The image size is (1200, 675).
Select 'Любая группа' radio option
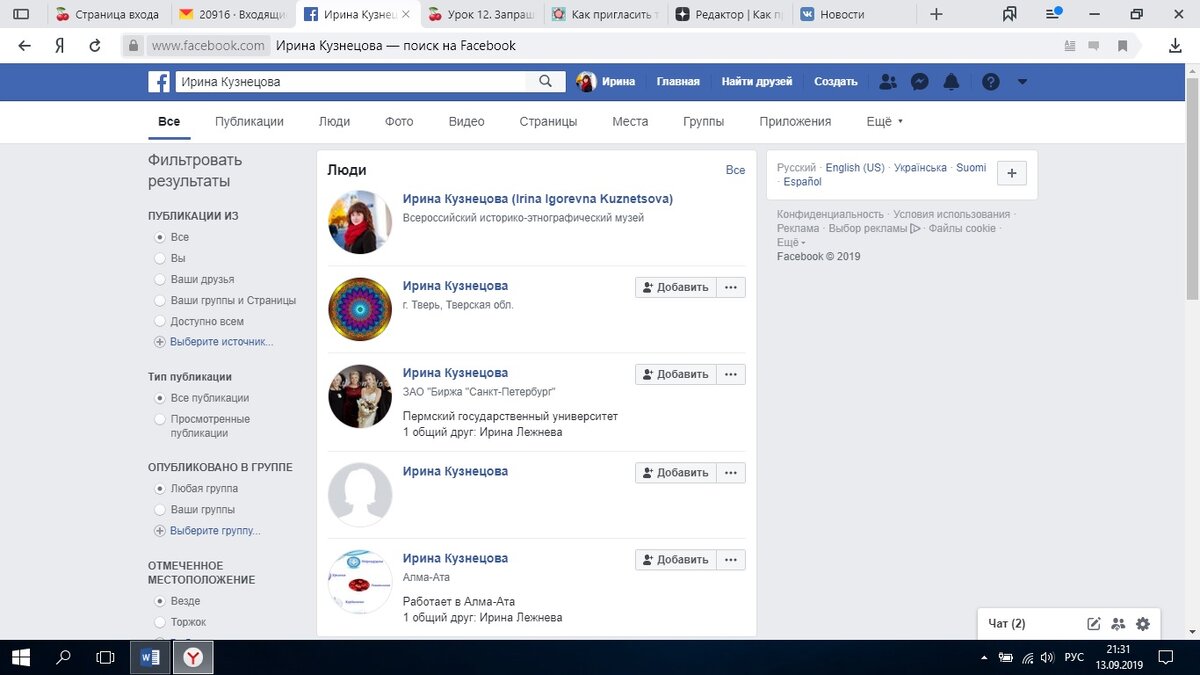(160, 489)
